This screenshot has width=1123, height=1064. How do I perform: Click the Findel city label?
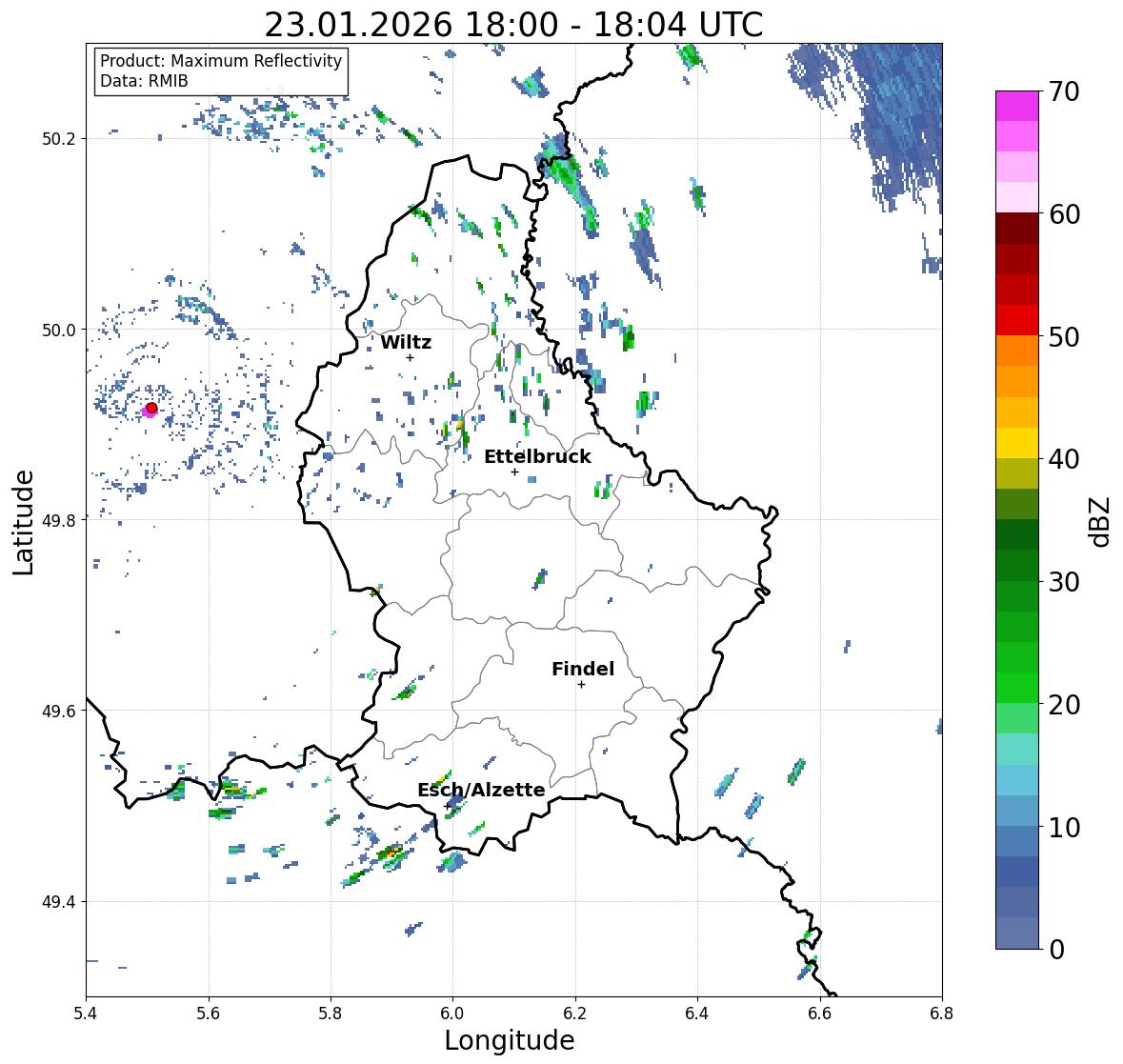(582, 669)
